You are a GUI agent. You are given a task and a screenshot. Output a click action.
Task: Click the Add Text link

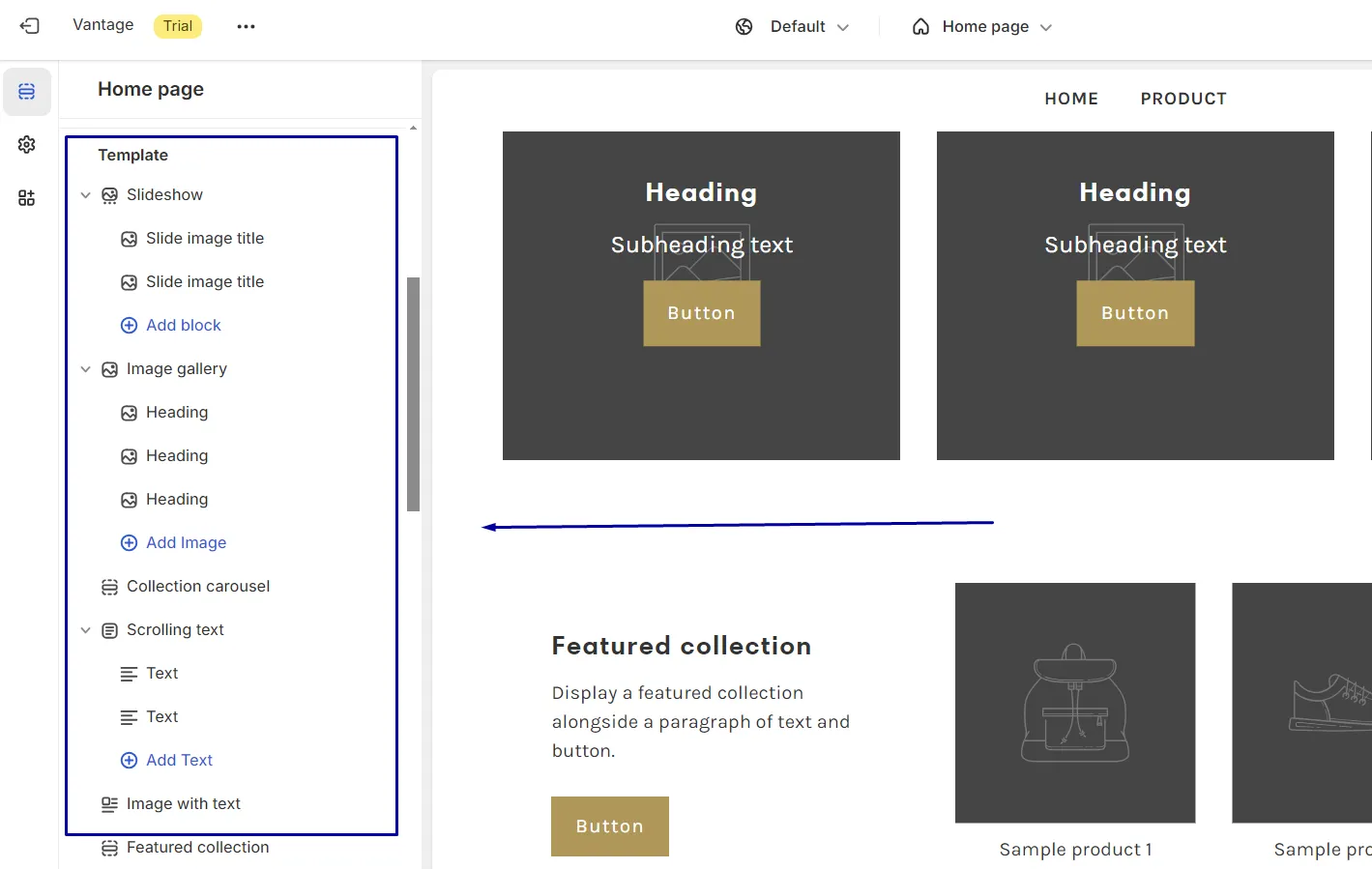(x=180, y=761)
